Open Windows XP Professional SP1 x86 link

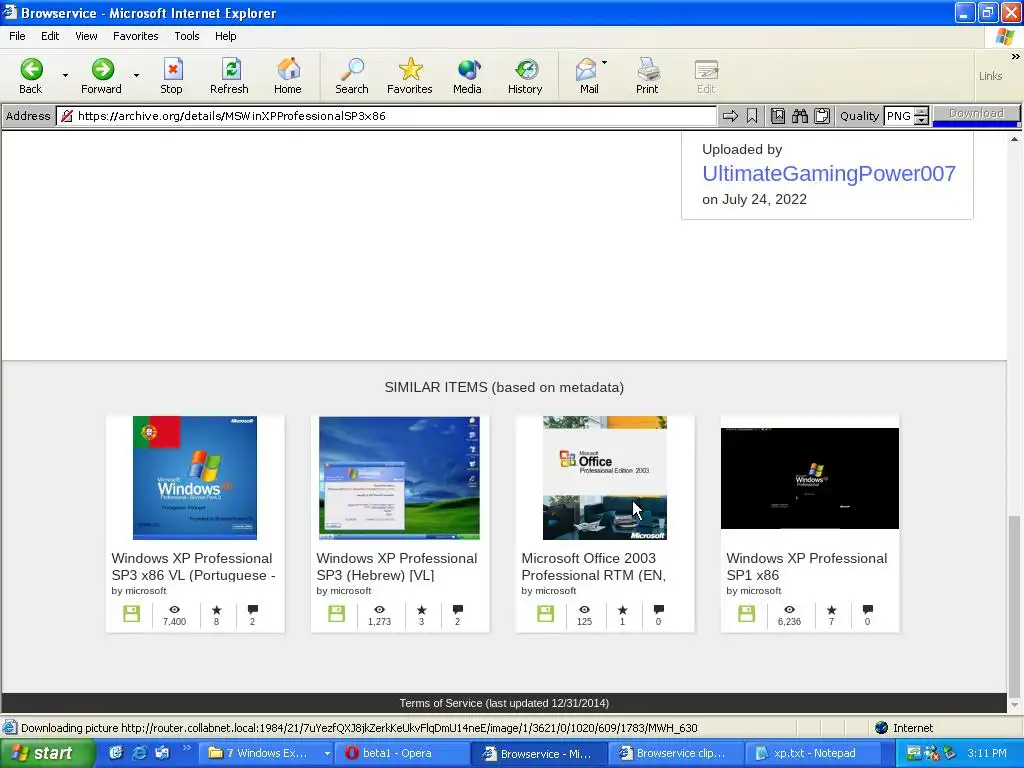coord(807,567)
